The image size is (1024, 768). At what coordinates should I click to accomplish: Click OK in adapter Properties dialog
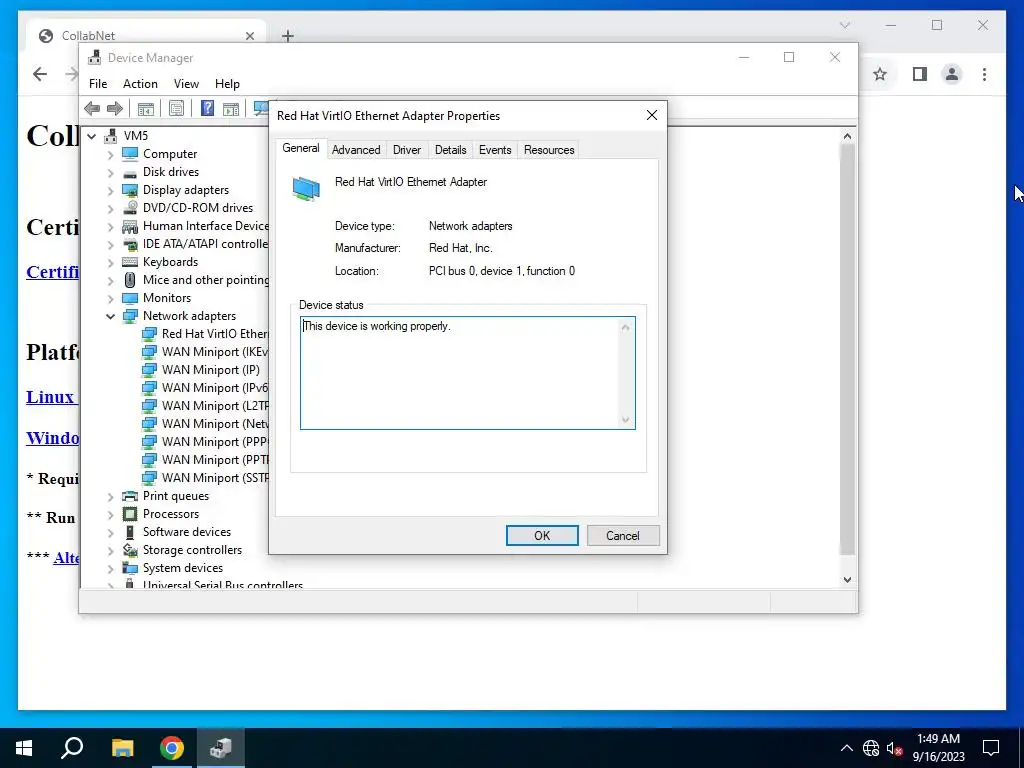(542, 536)
